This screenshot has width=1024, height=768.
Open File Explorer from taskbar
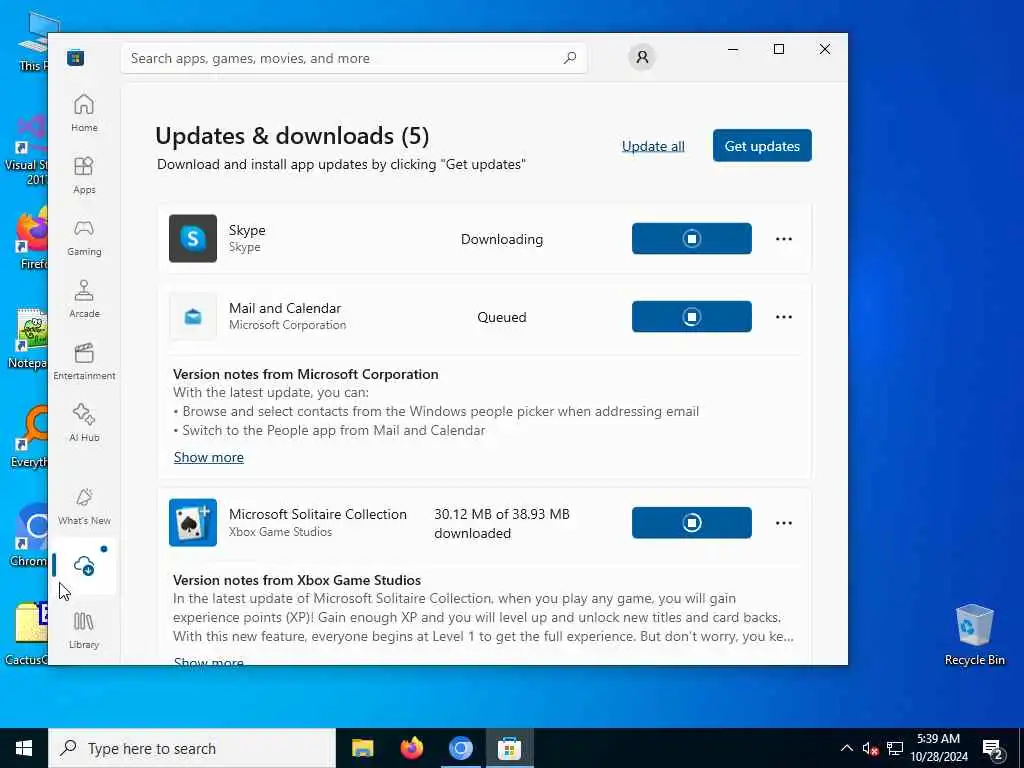pos(362,748)
